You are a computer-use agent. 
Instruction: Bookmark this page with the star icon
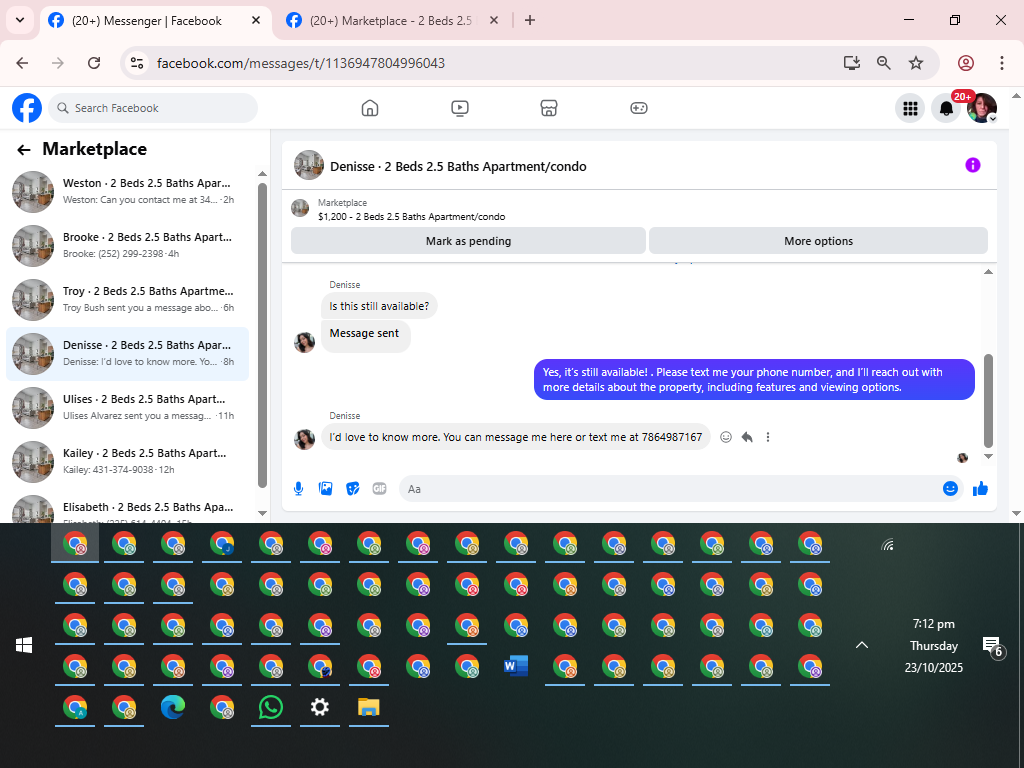tap(916, 63)
